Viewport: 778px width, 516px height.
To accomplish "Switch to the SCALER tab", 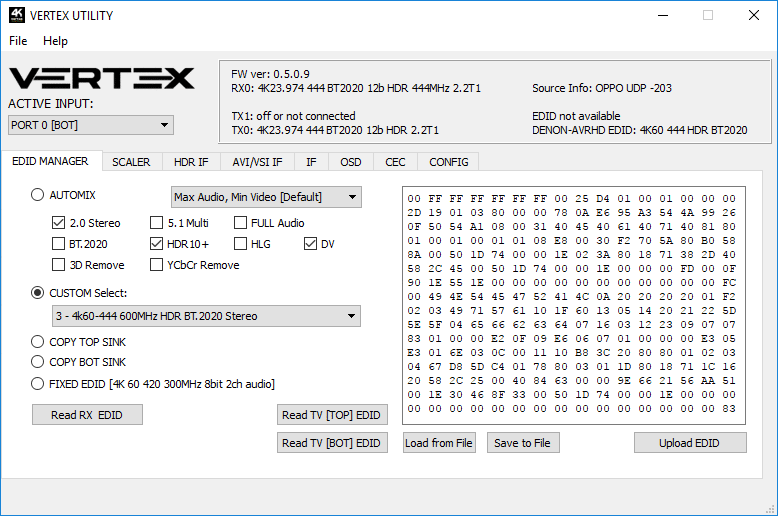I will 131,162.
